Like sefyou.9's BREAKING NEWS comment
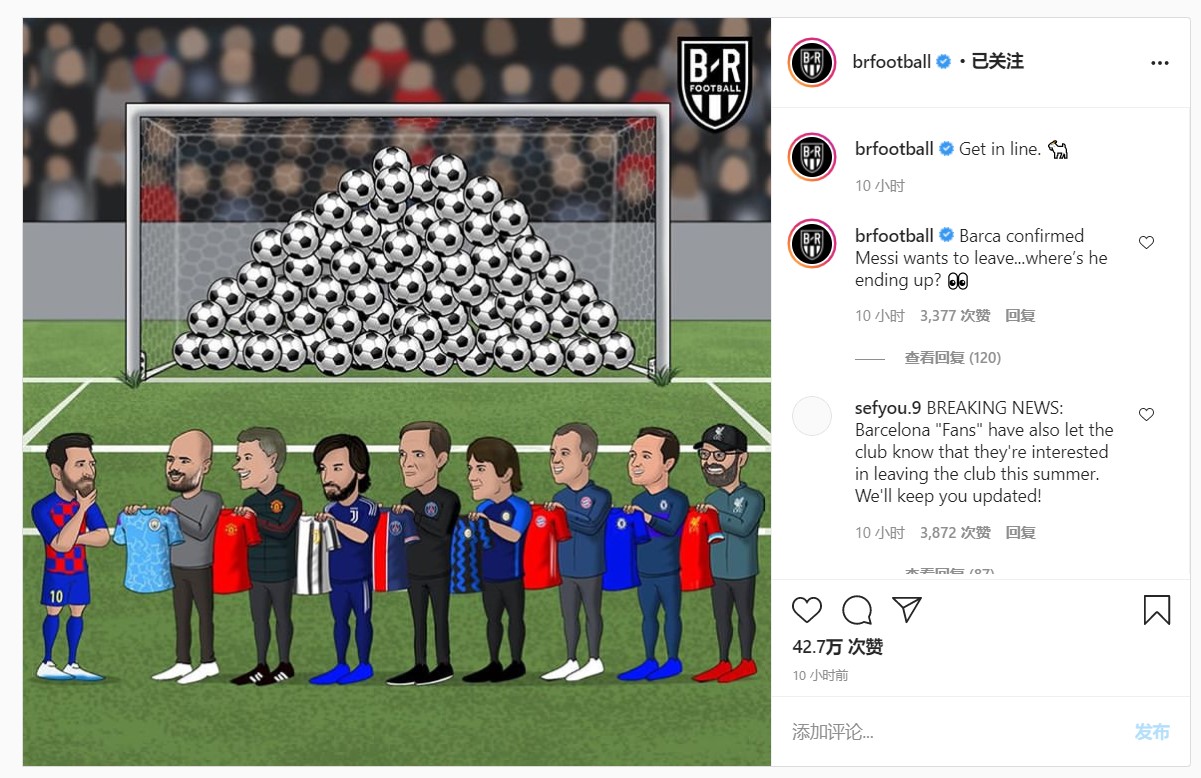Image resolution: width=1201 pixels, height=778 pixels. pyautogui.click(x=1146, y=414)
